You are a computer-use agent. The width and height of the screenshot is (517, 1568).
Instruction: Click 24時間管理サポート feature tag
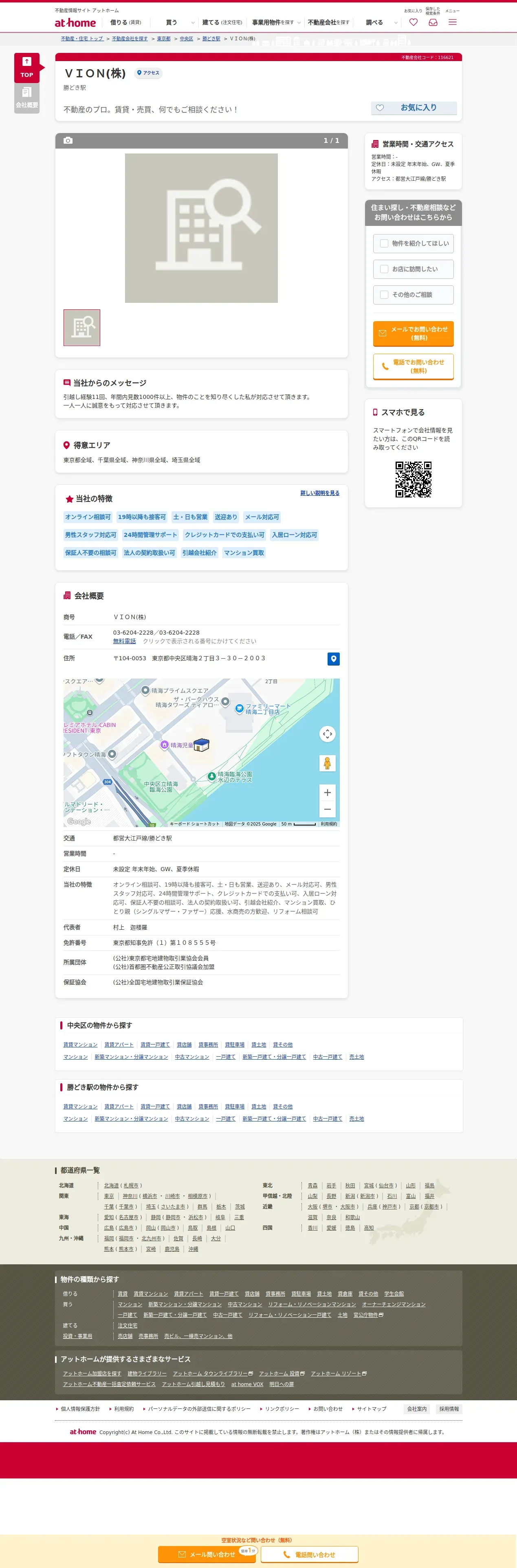tap(150, 535)
